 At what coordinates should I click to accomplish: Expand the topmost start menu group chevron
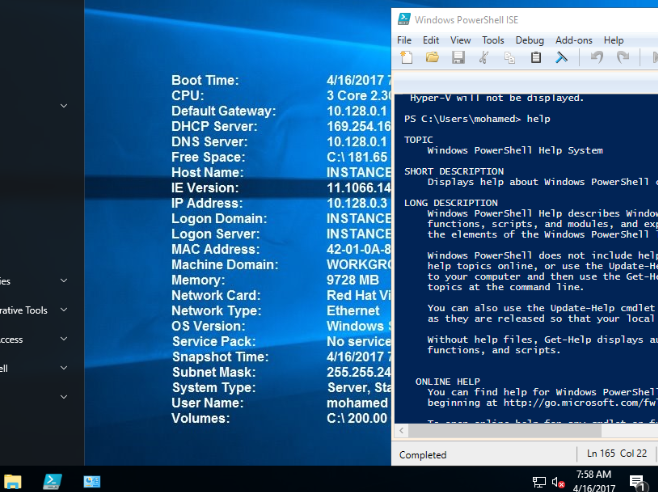pyautogui.click(x=64, y=106)
